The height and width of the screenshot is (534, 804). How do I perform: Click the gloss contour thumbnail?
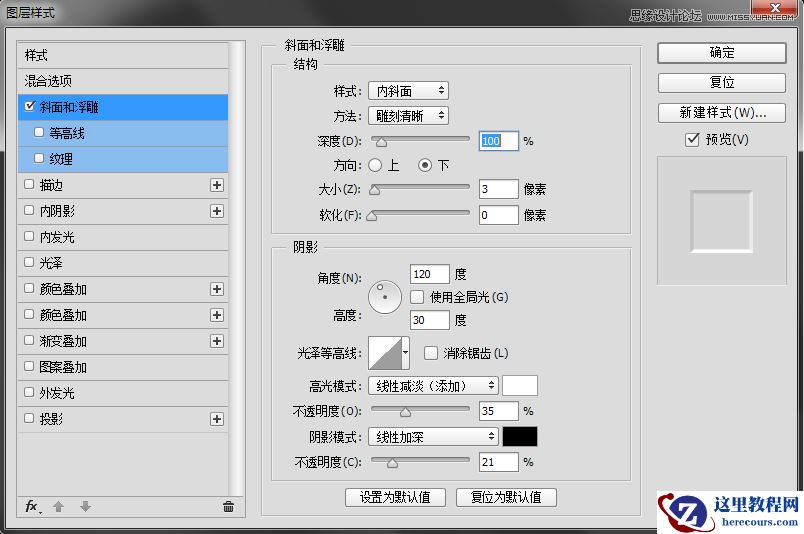coord(385,353)
